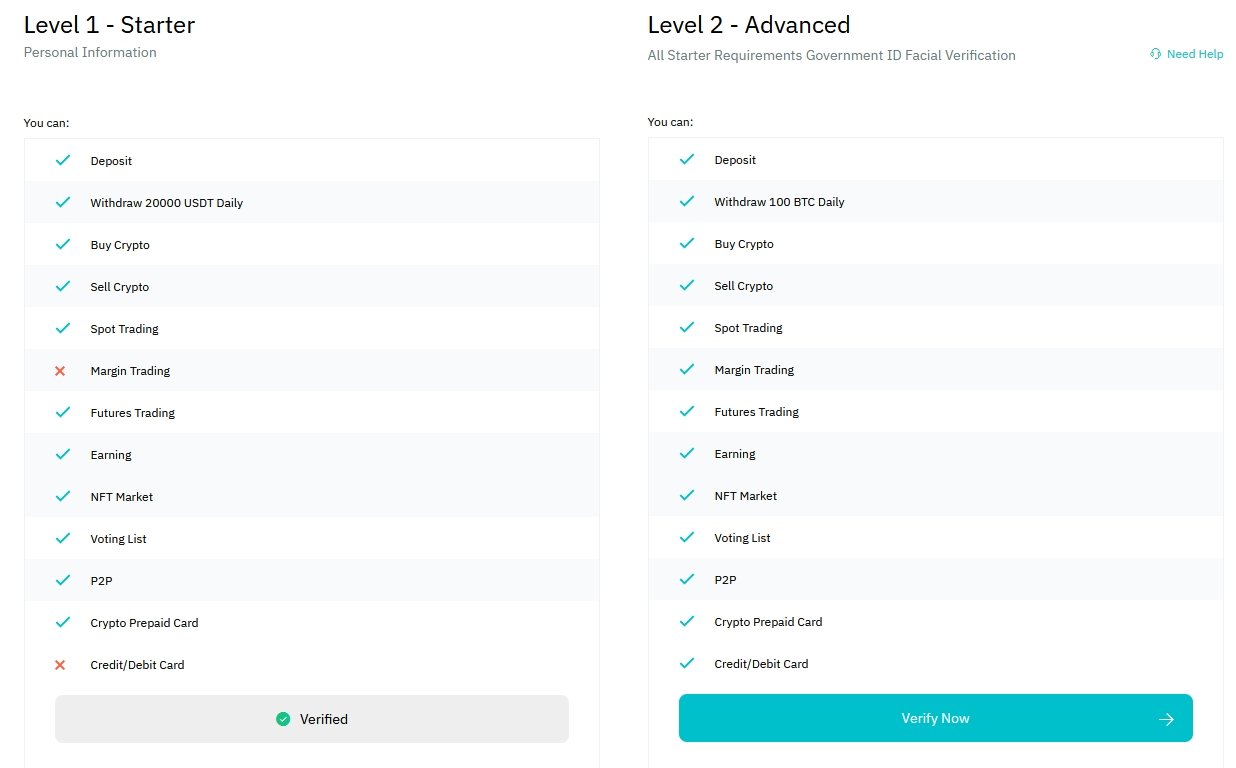Click the checkmark beside Advanced Credit/Debit Card
Screen dimensions: 1236x768
click(x=687, y=663)
